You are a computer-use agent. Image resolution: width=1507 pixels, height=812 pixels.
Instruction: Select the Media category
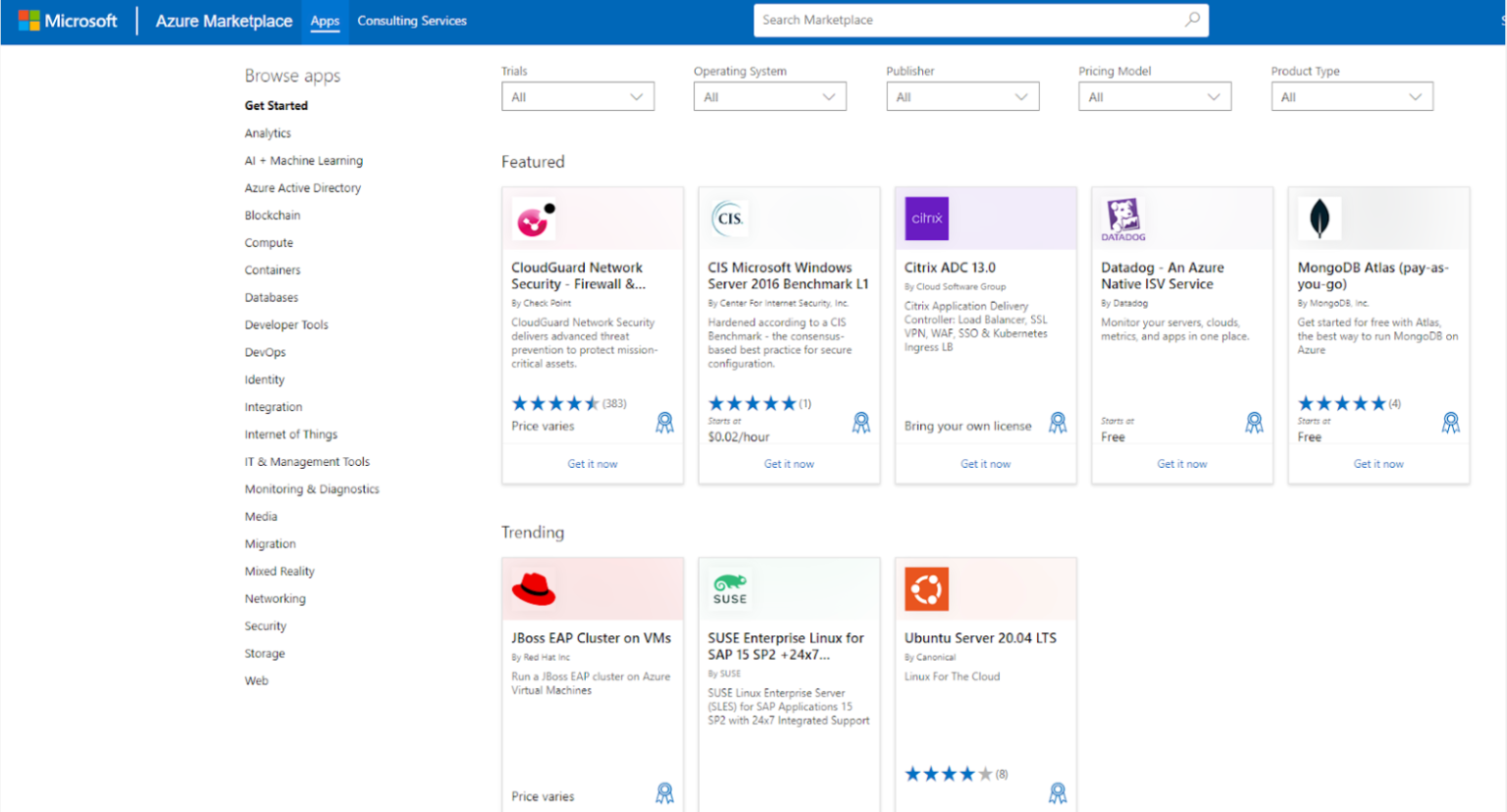click(x=261, y=517)
